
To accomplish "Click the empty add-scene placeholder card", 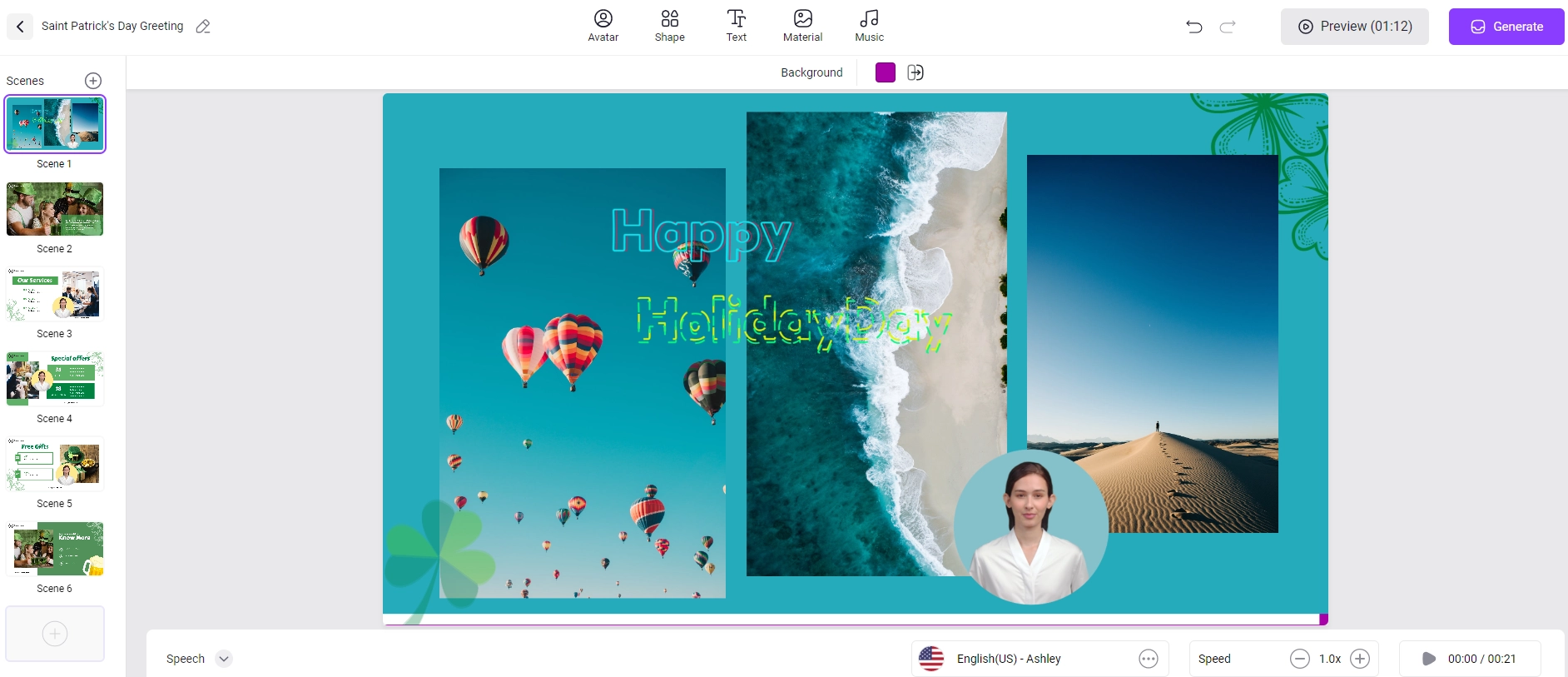I will pyautogui.click(x=55, y=634).
